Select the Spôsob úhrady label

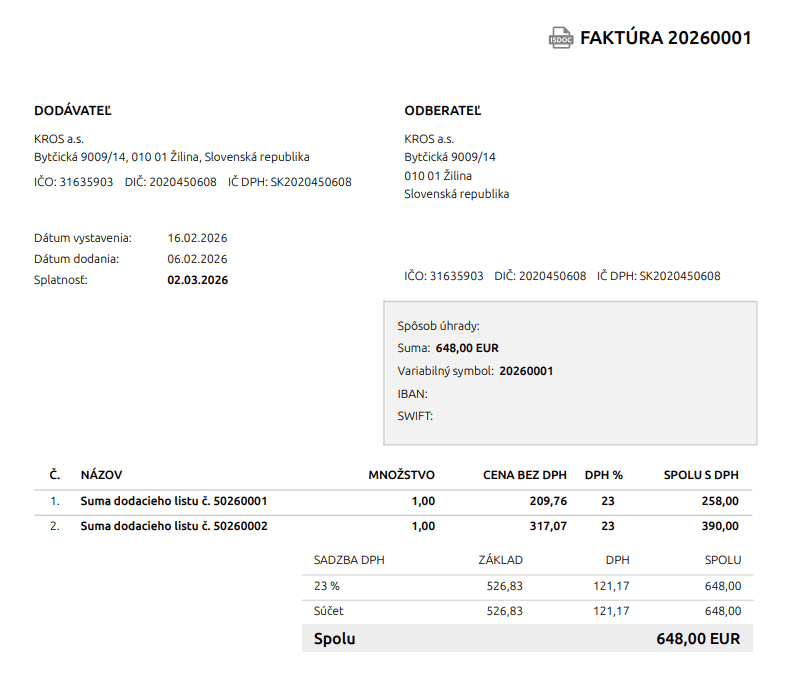438,326
